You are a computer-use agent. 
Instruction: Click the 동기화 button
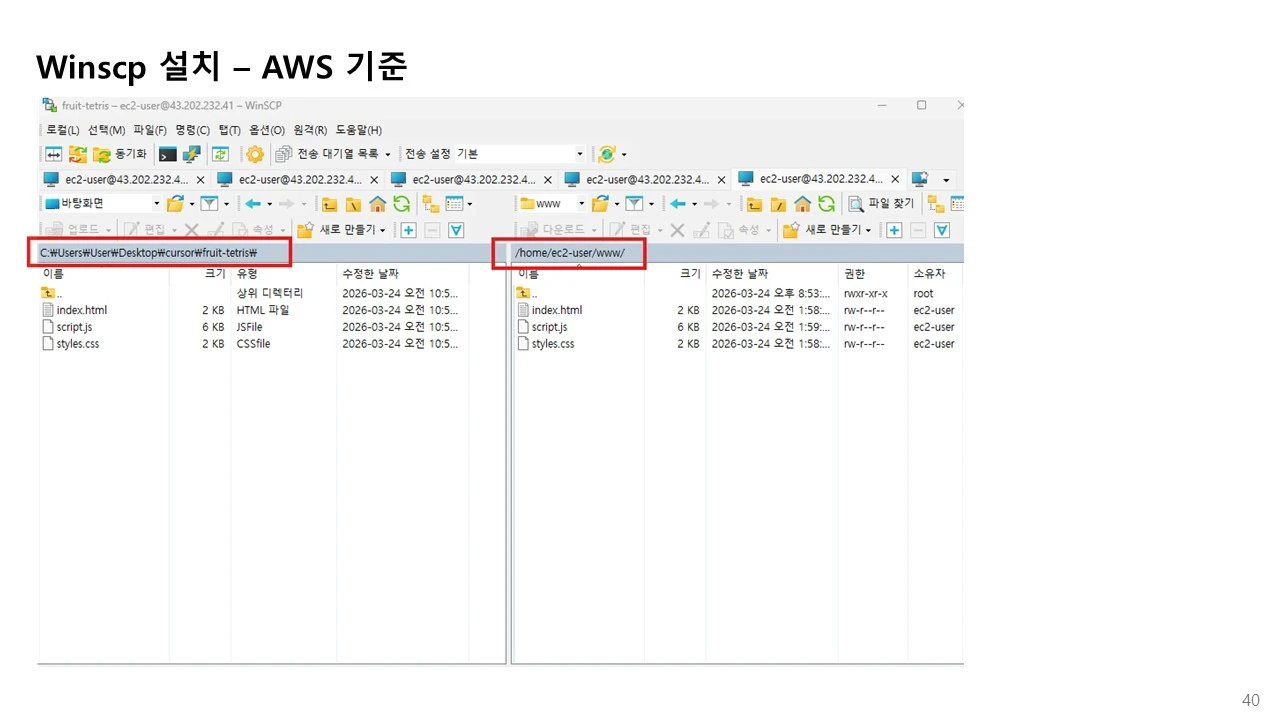tap(121, 154)
